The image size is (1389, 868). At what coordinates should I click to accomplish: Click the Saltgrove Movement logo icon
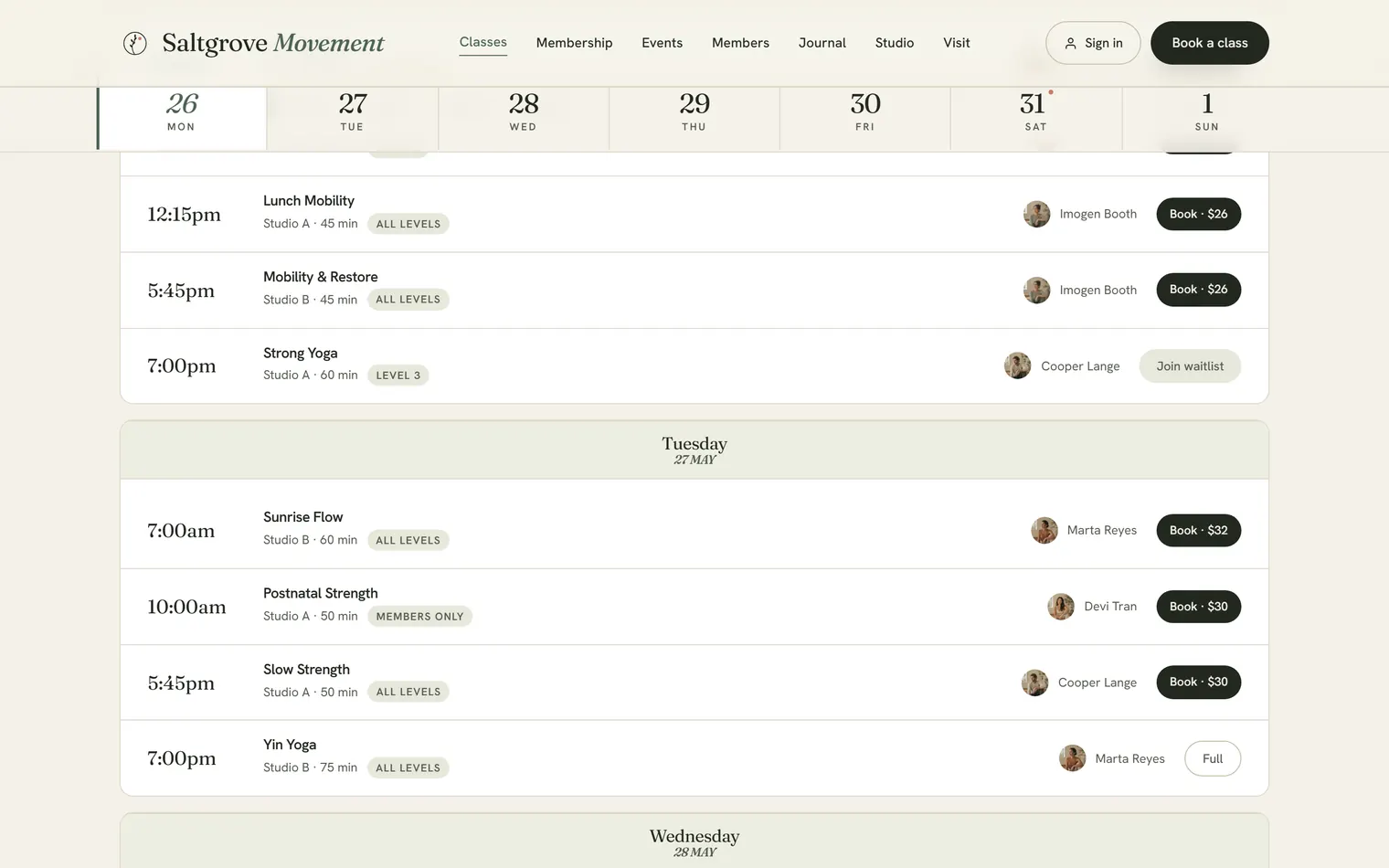135,43
